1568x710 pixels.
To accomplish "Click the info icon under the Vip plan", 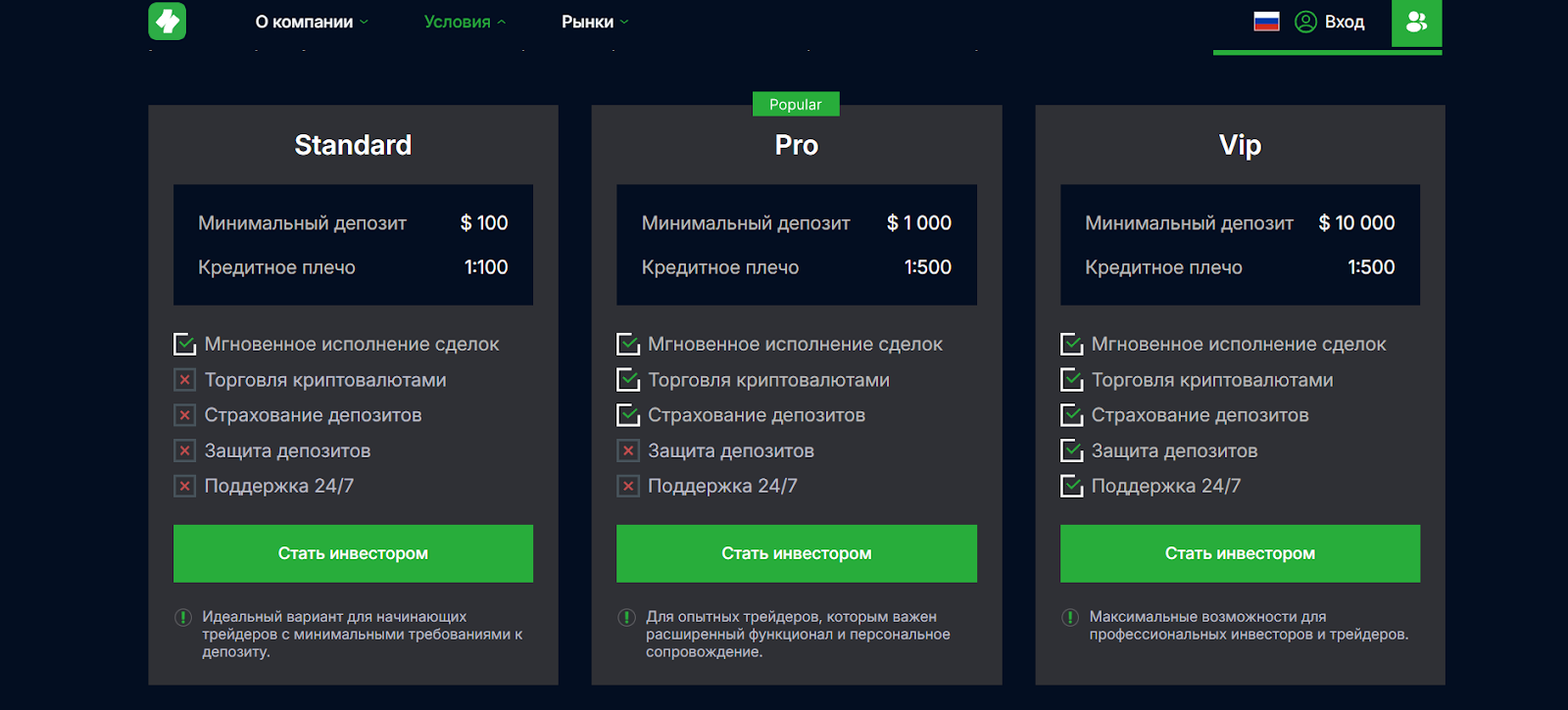I will [1070, 617].
